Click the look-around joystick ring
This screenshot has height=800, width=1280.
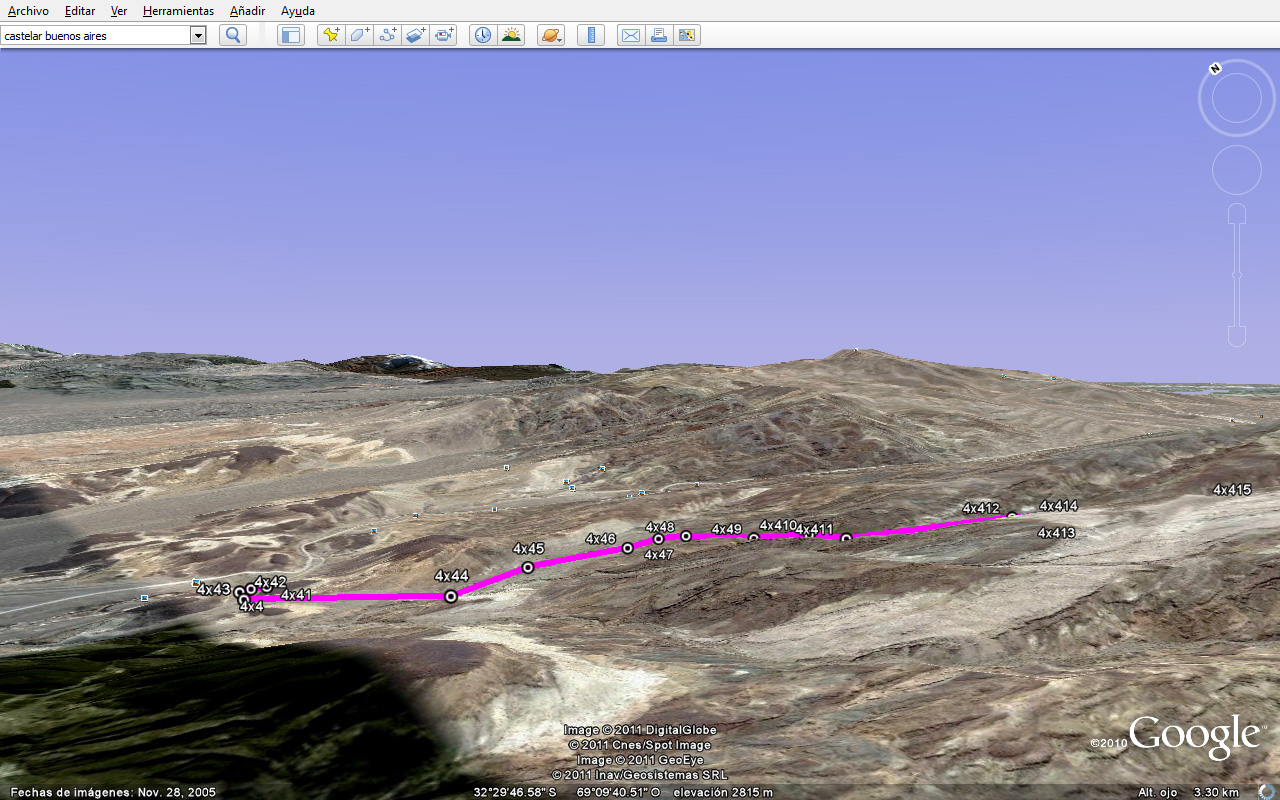point(1237,98)
